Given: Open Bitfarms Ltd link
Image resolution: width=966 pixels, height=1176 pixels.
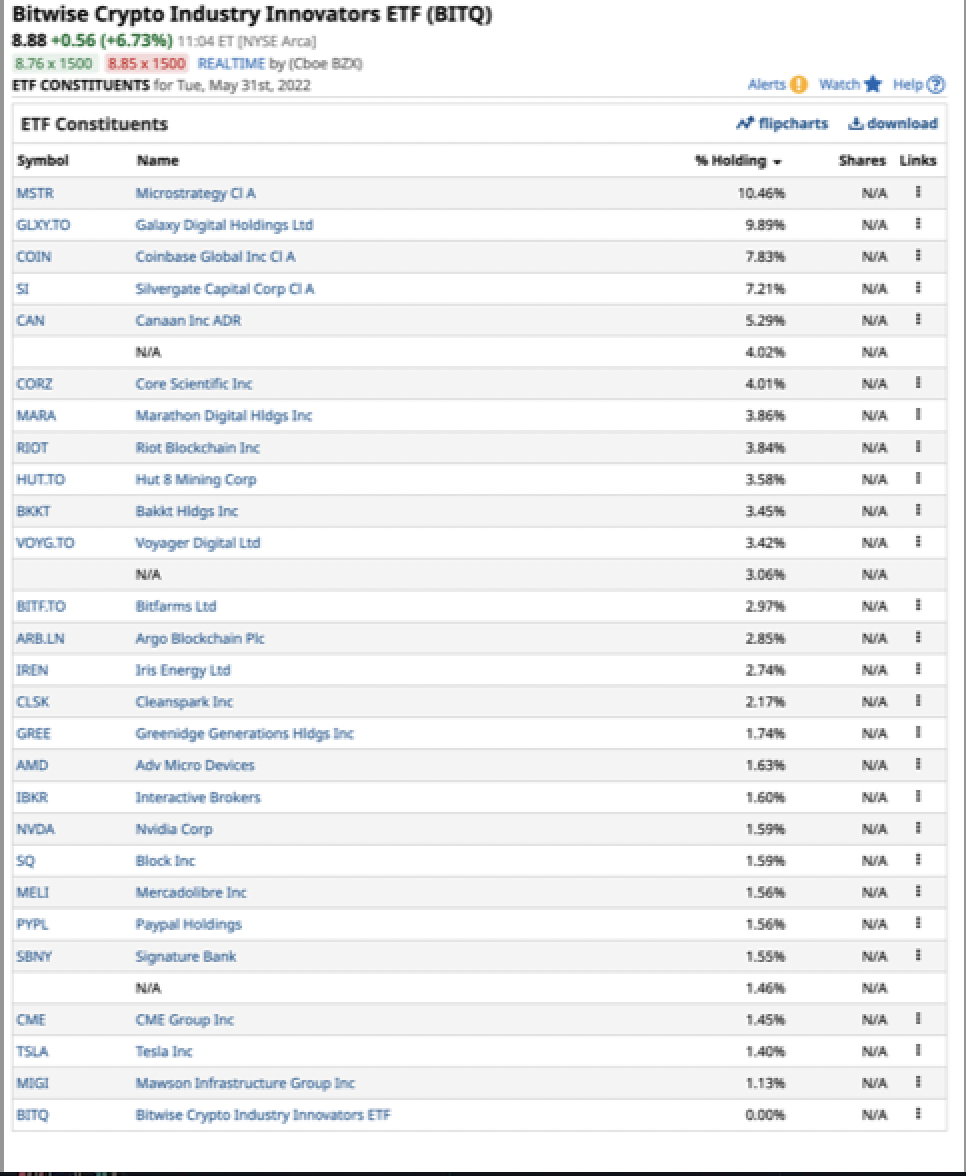Looking at the screenshot, I should click(x=176, y=606).
